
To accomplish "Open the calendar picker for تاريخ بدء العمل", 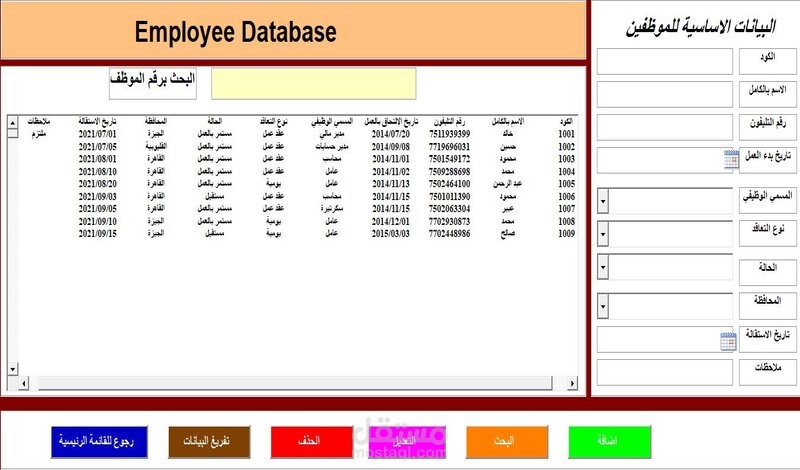I will [731, 159].
